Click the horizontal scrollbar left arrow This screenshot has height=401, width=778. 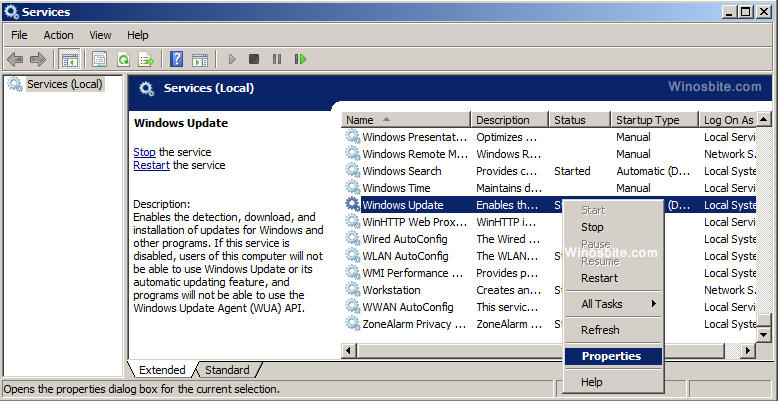348,350
